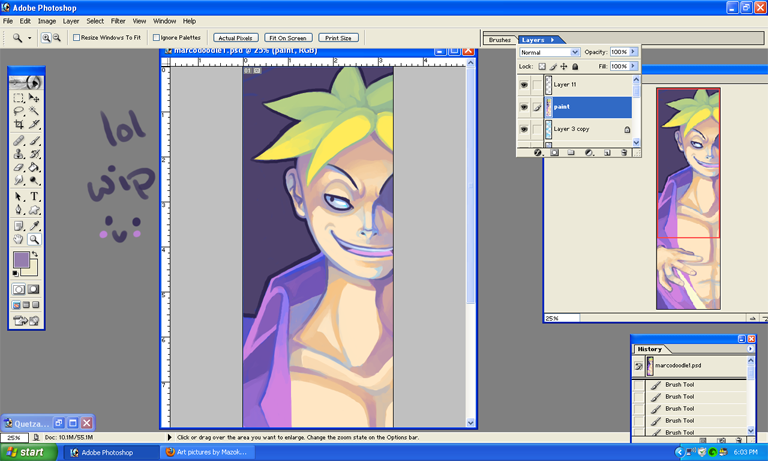The image size is (768, 461).
Task: Delete layer with Layers trash icon
Action: 624,153
